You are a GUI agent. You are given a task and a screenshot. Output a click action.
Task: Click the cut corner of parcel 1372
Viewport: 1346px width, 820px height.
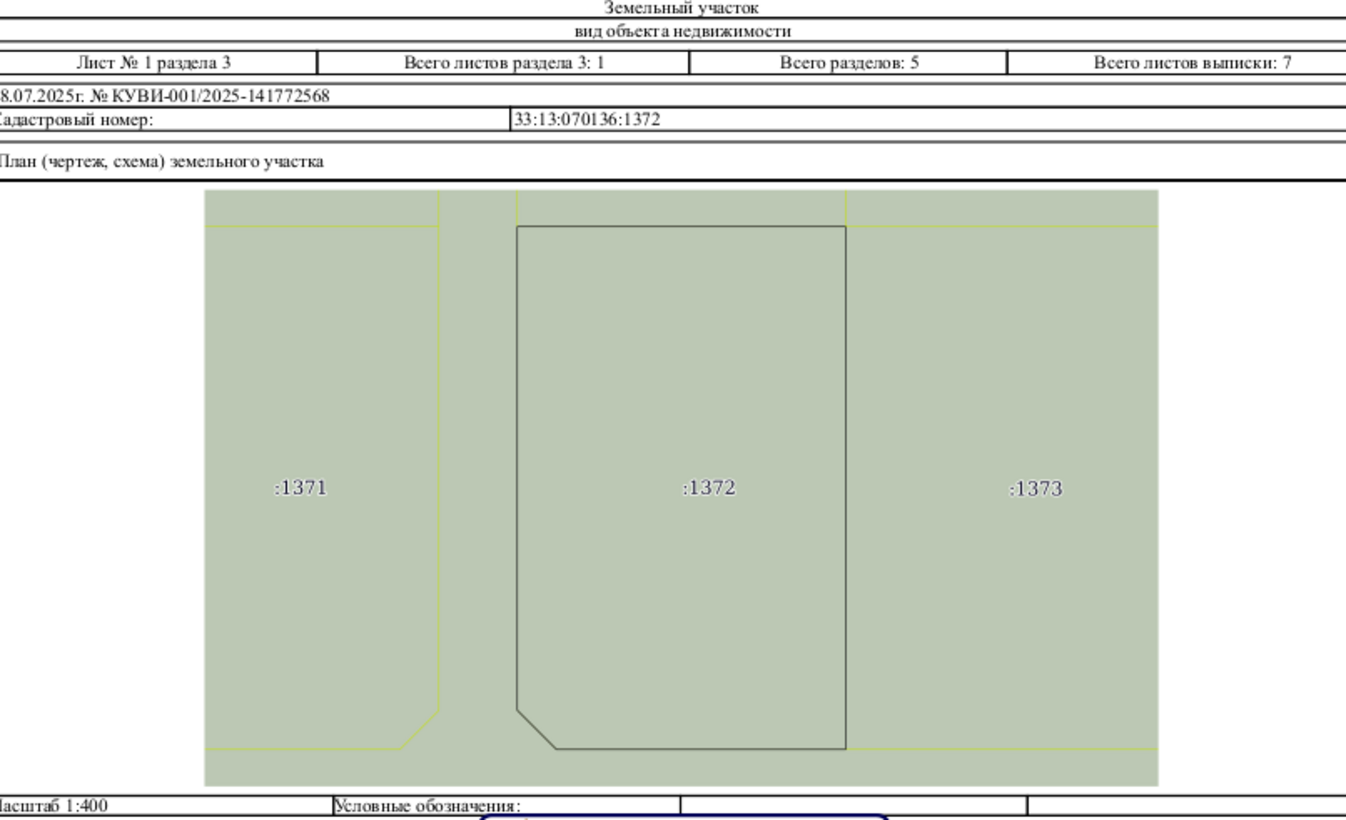pos(536,729)
